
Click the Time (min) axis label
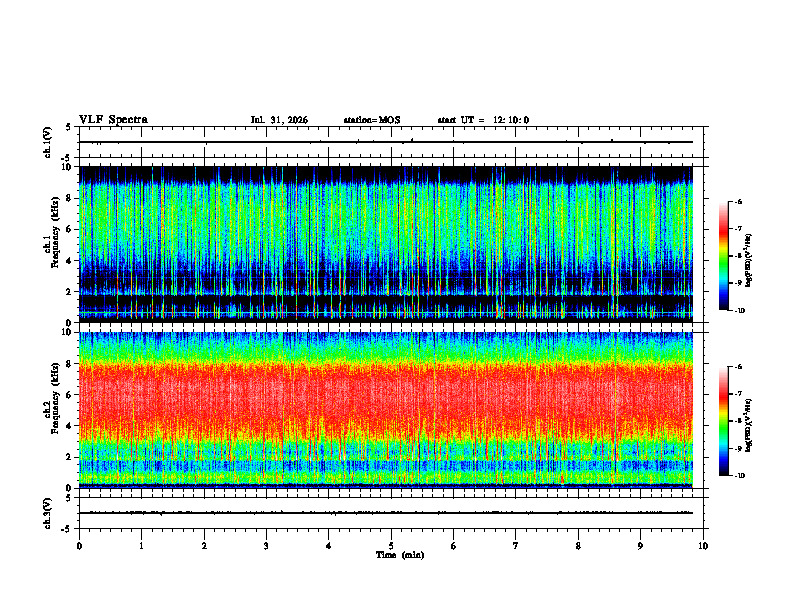tap(400, 555)
